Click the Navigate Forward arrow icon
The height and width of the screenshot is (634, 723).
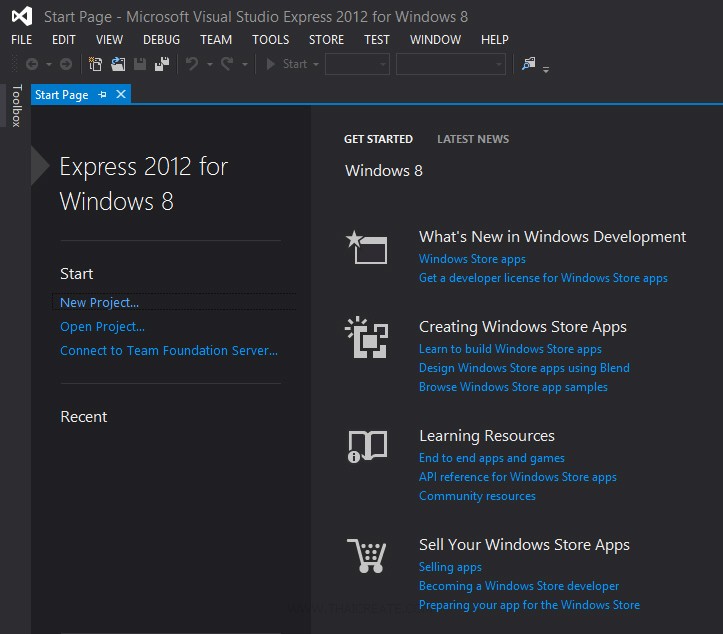coord(66,64)
